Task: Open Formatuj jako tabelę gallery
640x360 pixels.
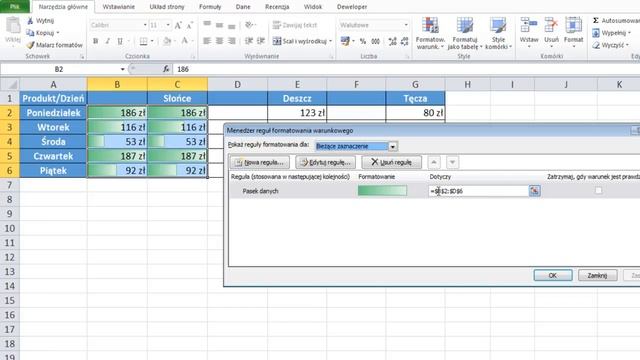Action: 464,33
